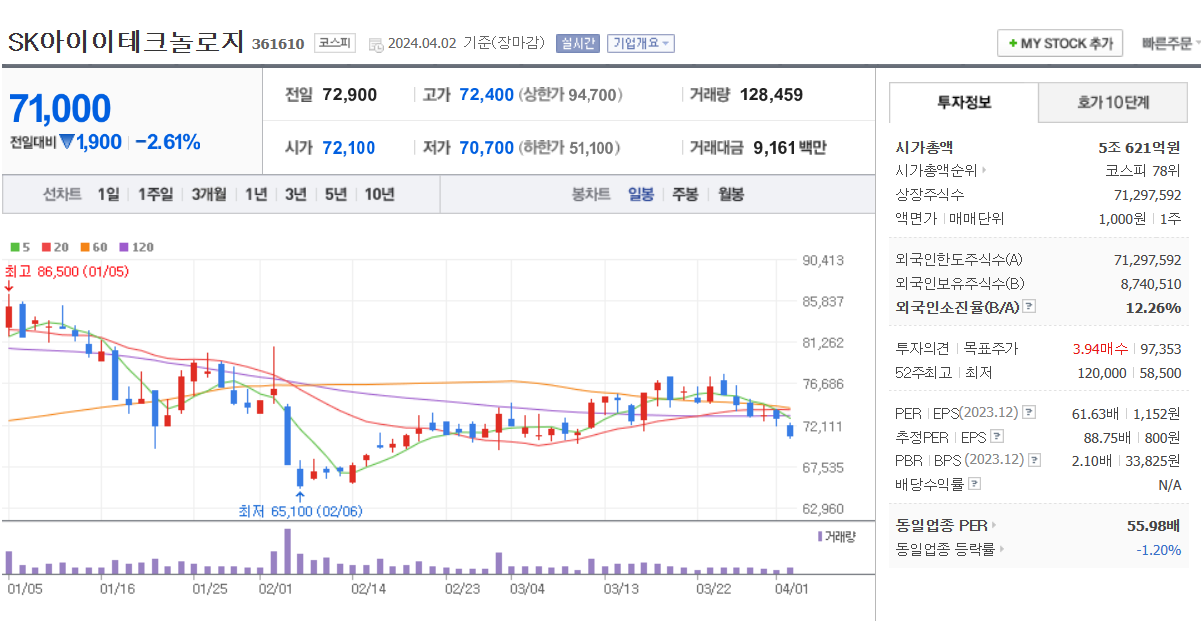Image resolution: width=1201 pixels, height=621 pixels.
Task: Click the 02/01 date label on chart axis
Action: pyautogui.click(x=274, y=589)
